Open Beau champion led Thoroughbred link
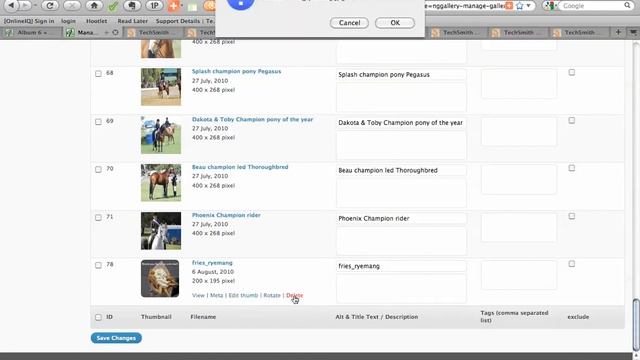640x360 pixels. point(240,167)
